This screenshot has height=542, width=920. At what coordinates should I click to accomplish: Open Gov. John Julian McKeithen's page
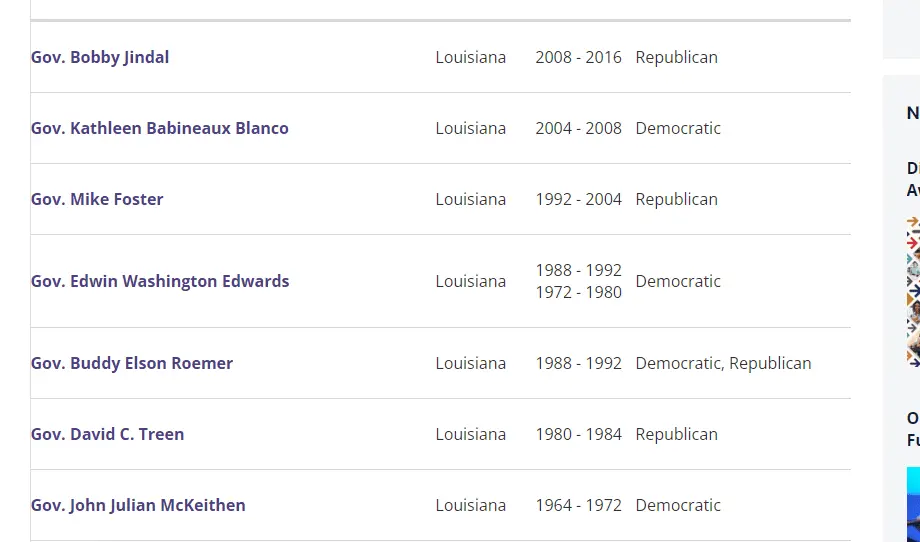[x=138, y=505]
